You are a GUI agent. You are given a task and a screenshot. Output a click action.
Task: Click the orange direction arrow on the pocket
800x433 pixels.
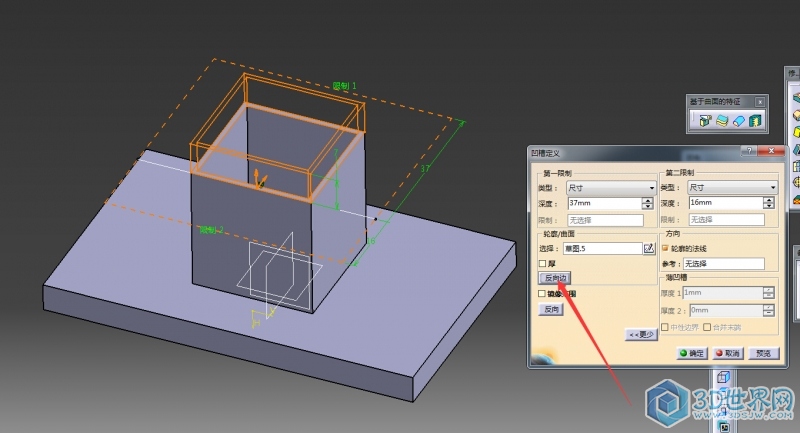click(x=260, y=179)
